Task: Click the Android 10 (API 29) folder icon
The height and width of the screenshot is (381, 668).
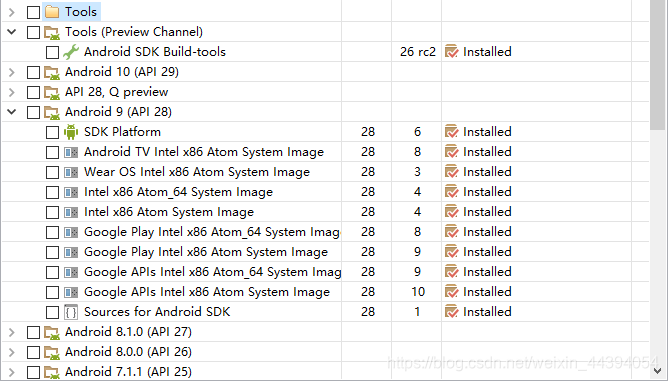Action: [52, 72]
